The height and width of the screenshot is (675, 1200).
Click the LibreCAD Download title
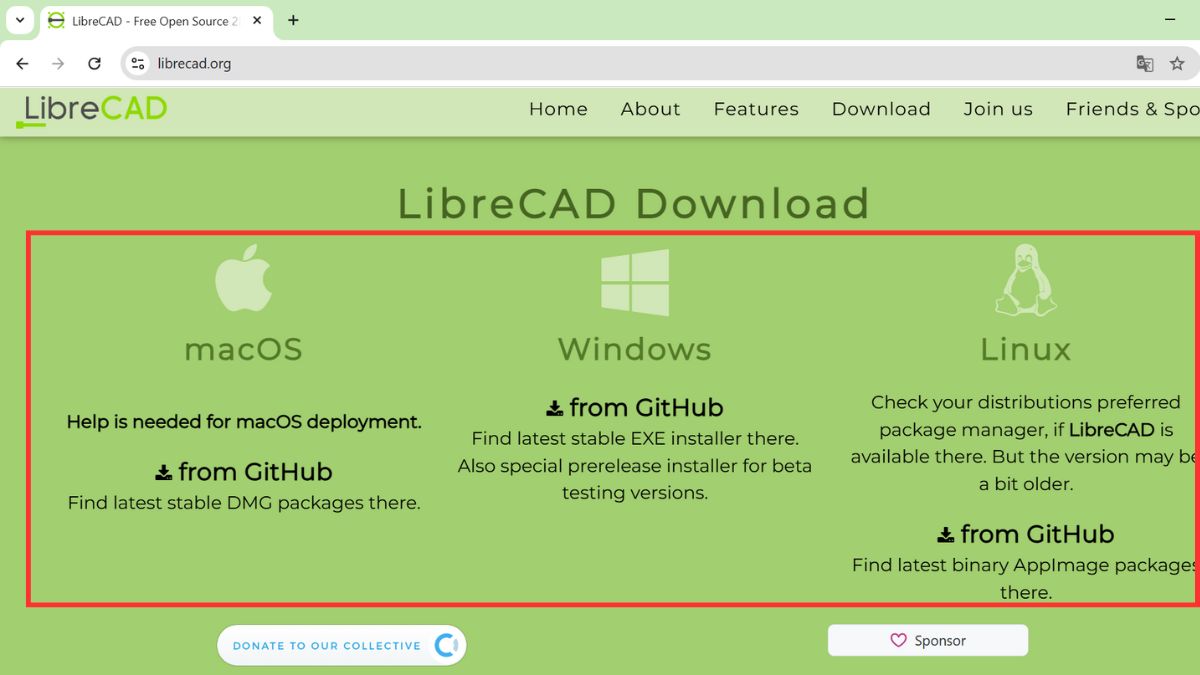click(x=634, y=204)
